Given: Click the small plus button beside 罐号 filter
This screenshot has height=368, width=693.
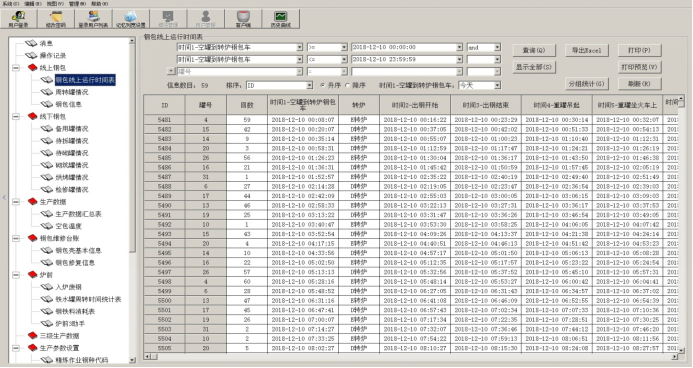Looking at the screenshot, I should (171, 71).
